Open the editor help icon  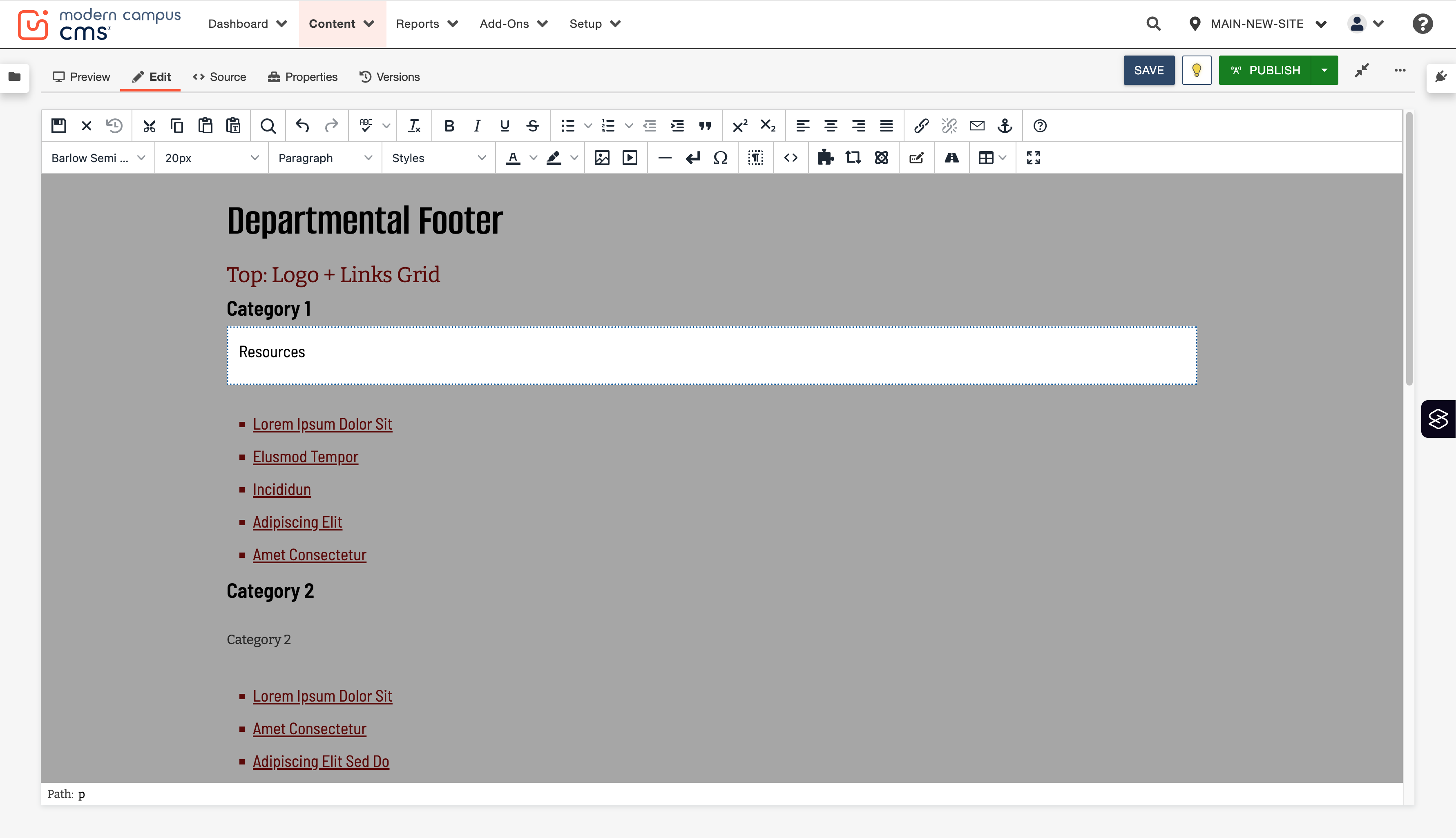coord(1040,126)
